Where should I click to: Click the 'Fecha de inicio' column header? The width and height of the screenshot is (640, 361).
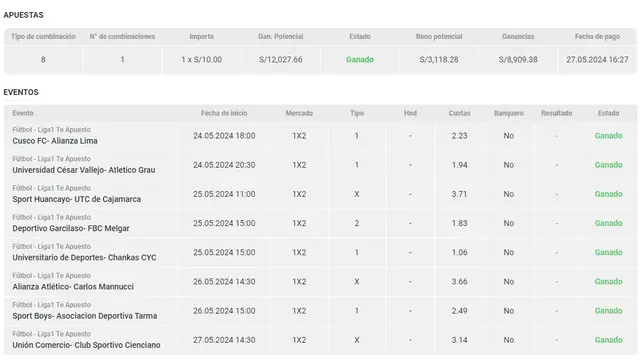224,113
